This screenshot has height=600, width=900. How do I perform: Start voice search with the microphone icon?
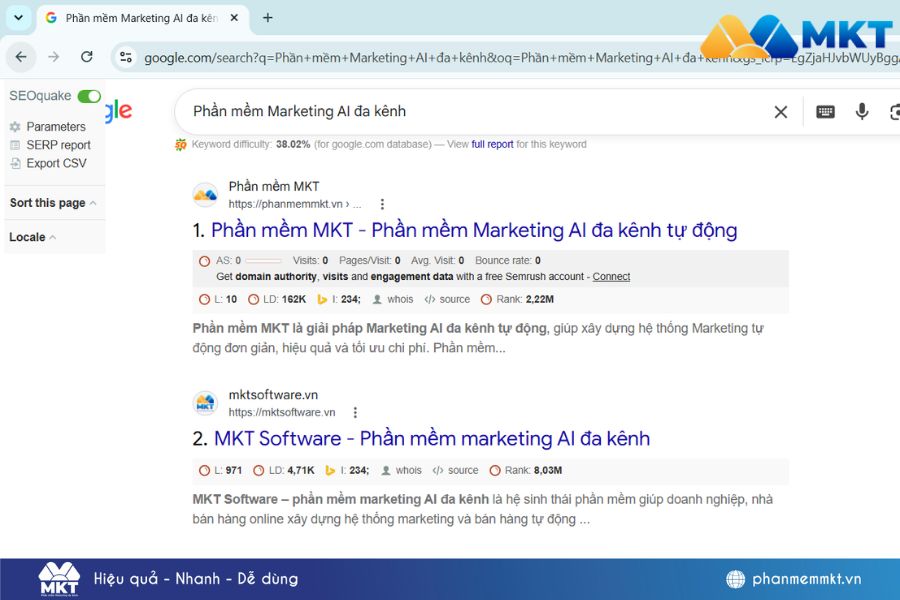[862, 111]
